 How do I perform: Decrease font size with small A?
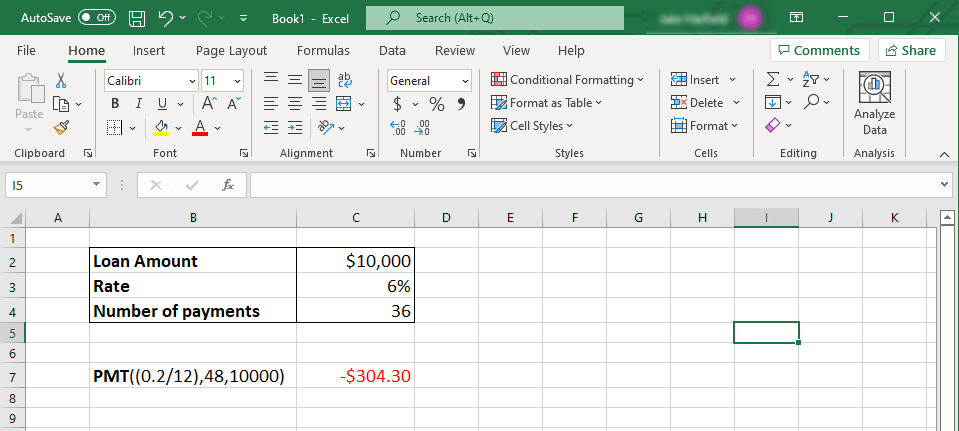(234, 103)
